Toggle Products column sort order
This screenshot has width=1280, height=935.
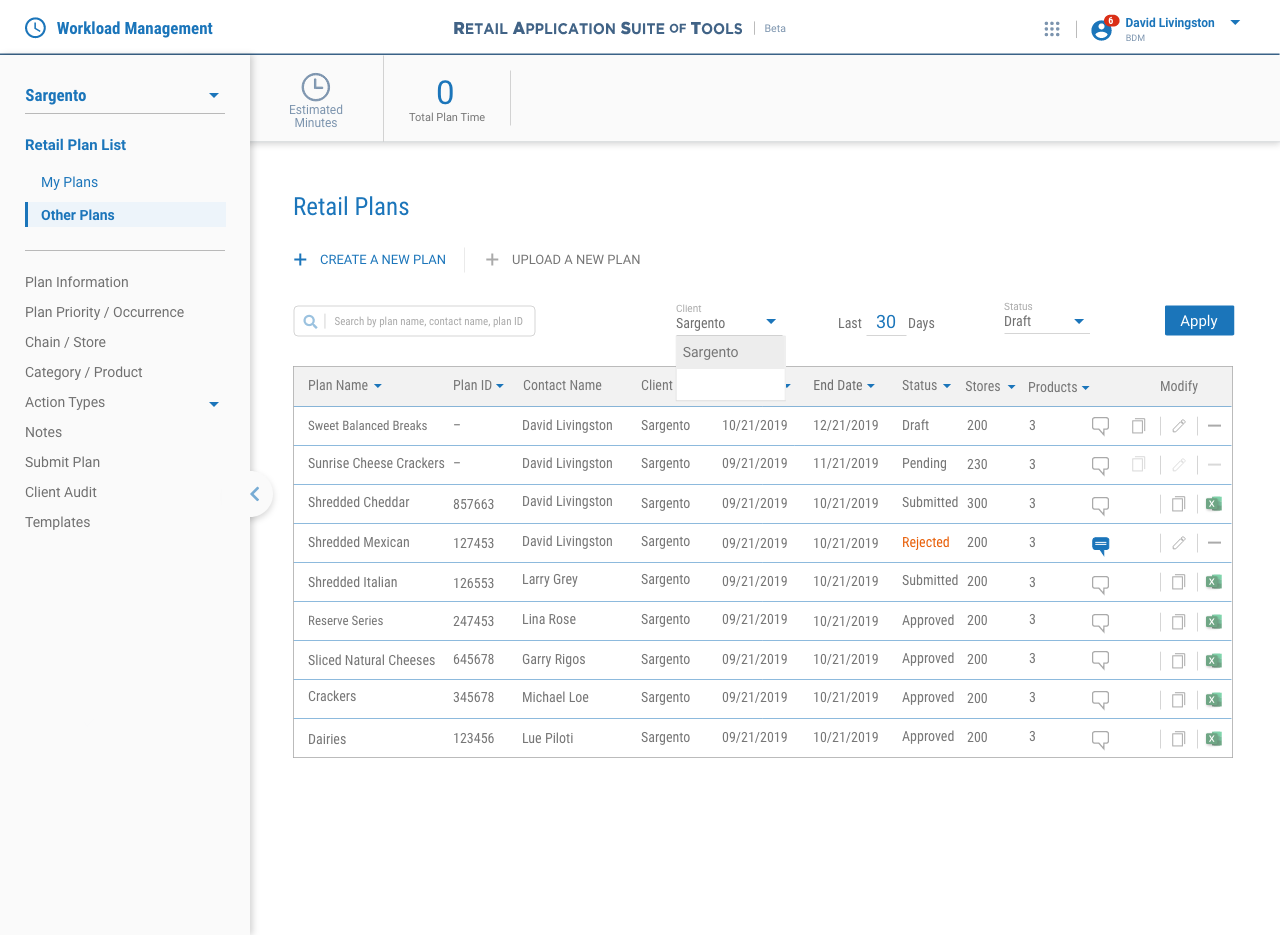click(1086, 387)
